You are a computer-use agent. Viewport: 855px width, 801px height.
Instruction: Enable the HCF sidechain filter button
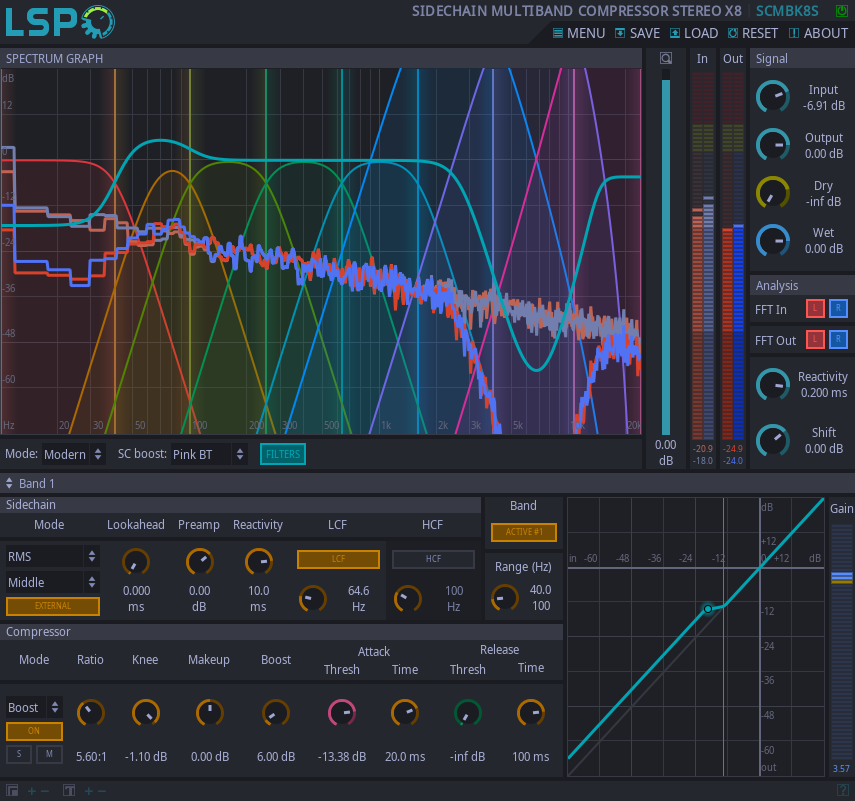pyautogui.click(x=433, y=559)
